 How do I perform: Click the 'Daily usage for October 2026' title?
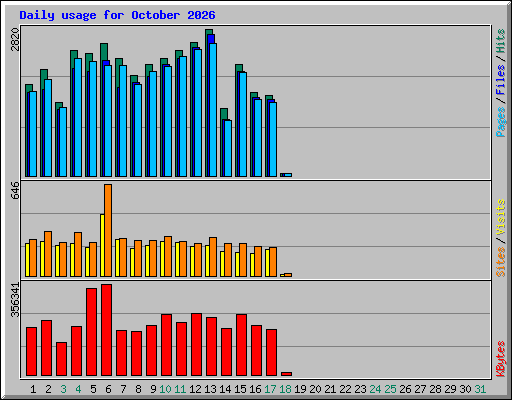[x=117, y=15]
